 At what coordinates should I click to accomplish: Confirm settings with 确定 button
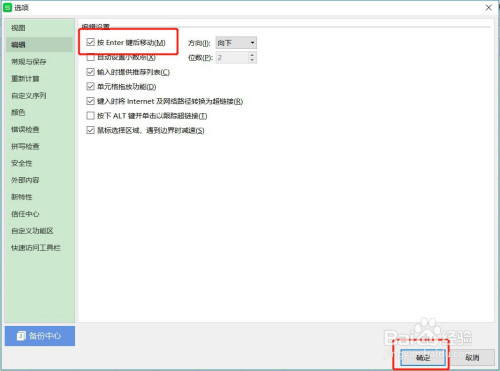[x=423, y=358]
